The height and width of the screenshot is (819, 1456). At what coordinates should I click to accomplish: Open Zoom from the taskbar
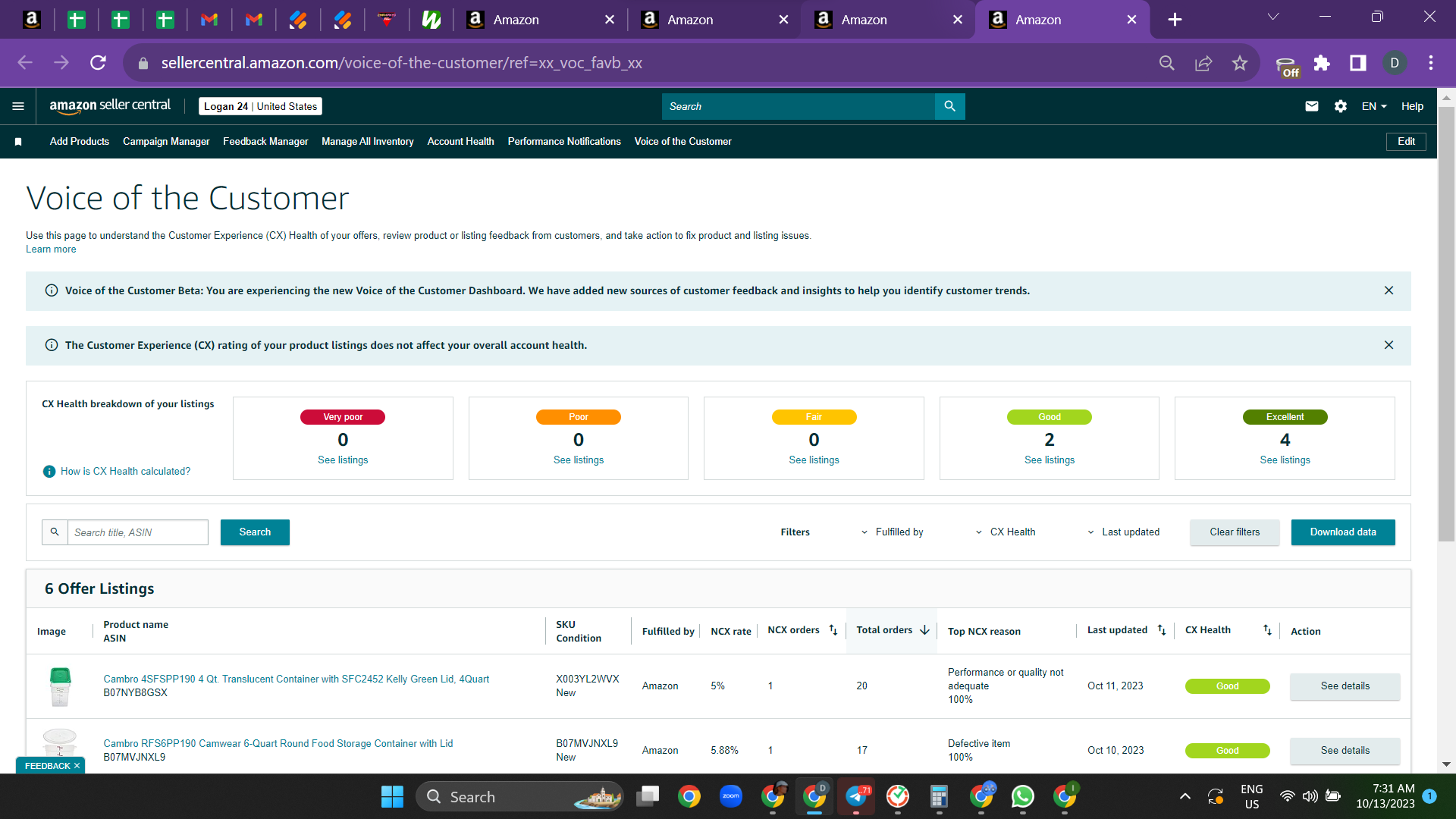click(x=730, y=796)
